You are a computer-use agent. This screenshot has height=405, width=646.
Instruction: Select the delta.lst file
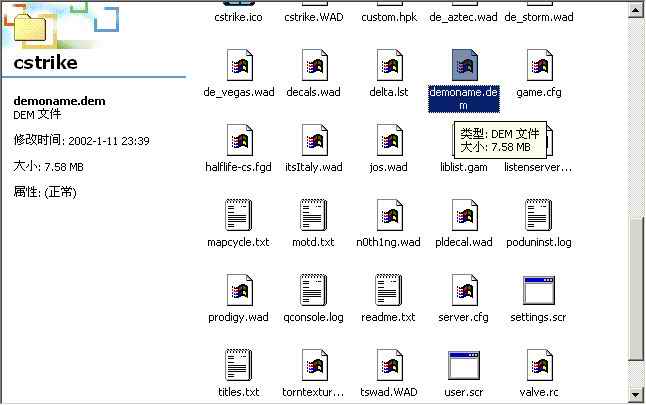(389, 66)
